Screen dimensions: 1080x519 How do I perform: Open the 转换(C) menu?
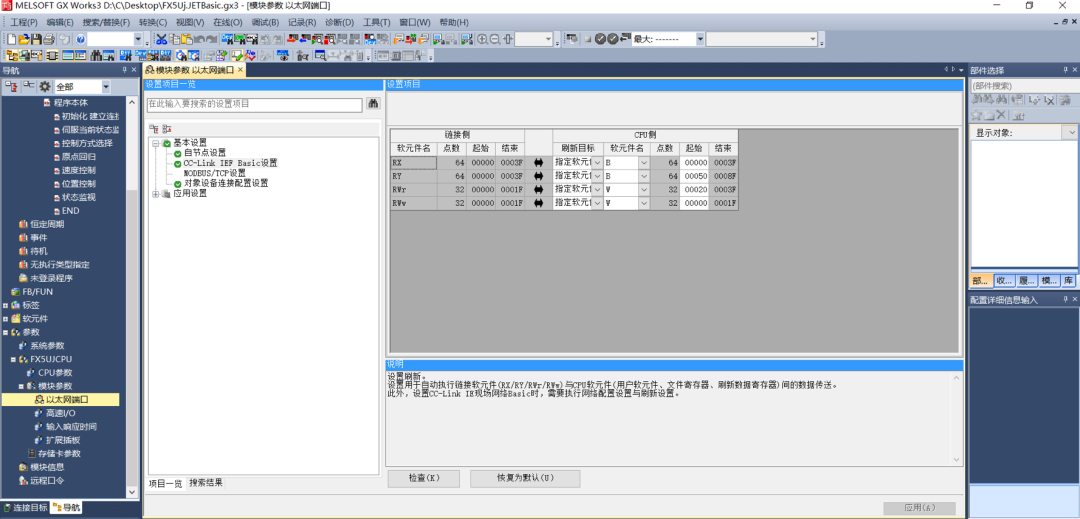pyautogui.click(x=153, y=22)
